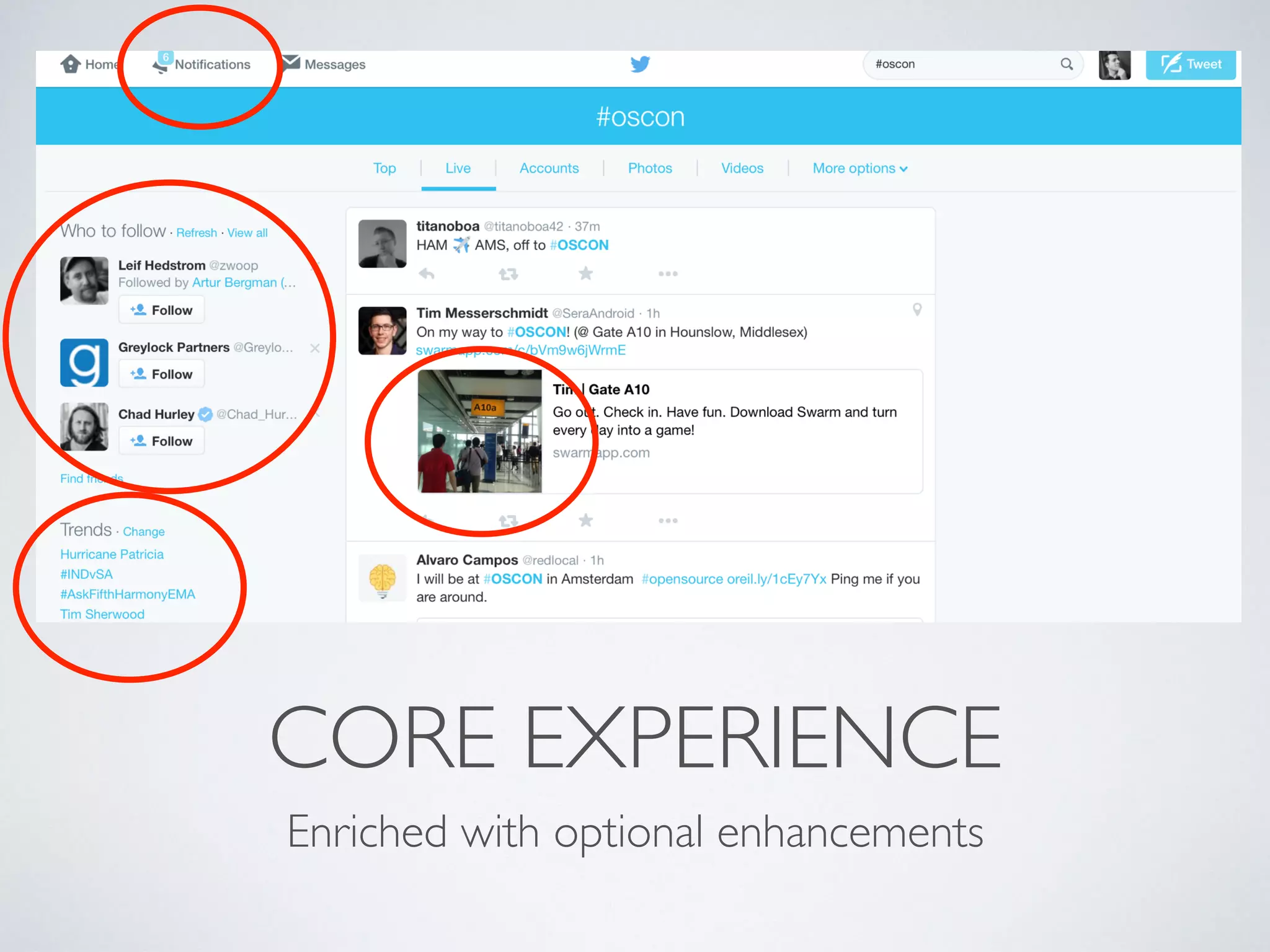Screen dimensions: 1270x952
Task: Click the titanoboa username
Action: click(x=448, y=227)
